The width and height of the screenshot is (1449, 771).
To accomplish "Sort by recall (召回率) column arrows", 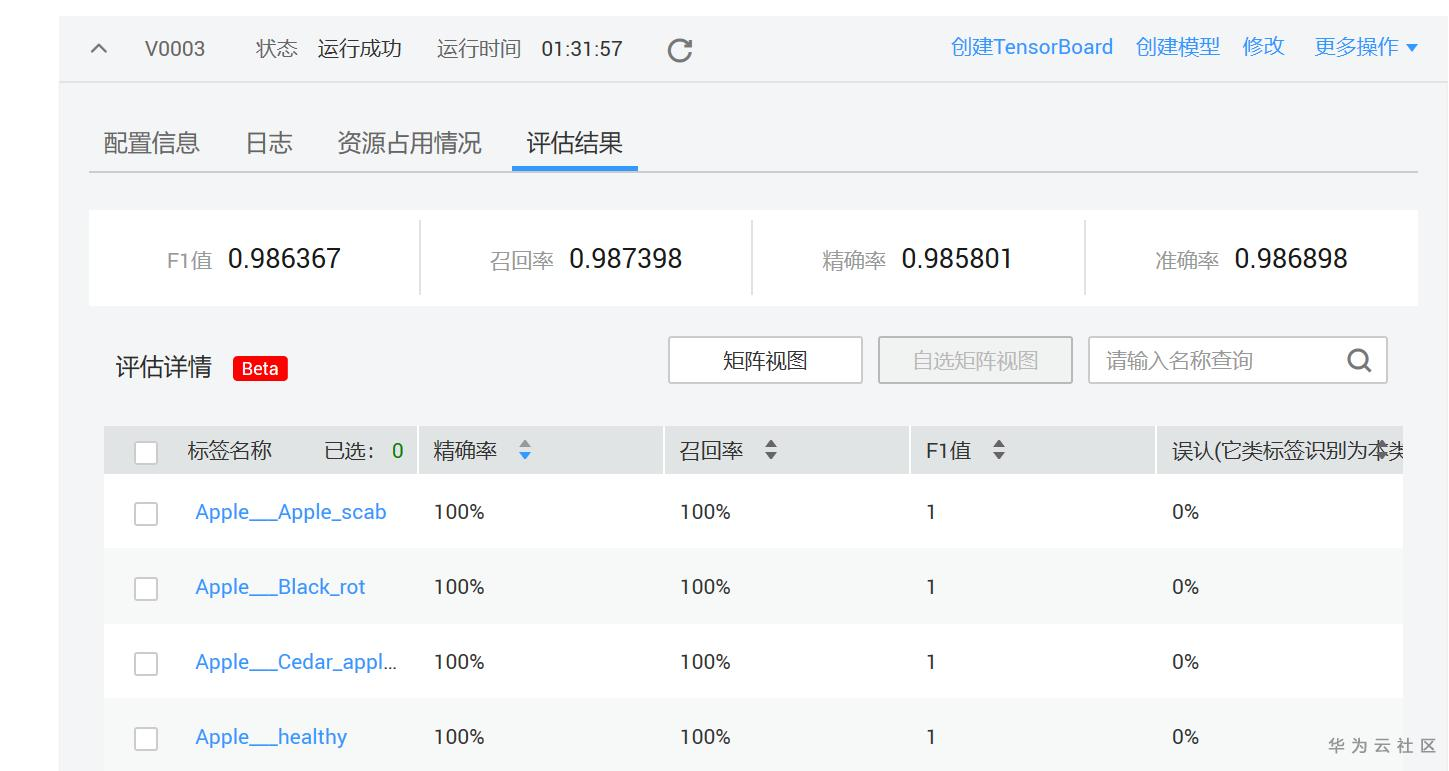I will (771, 451).
